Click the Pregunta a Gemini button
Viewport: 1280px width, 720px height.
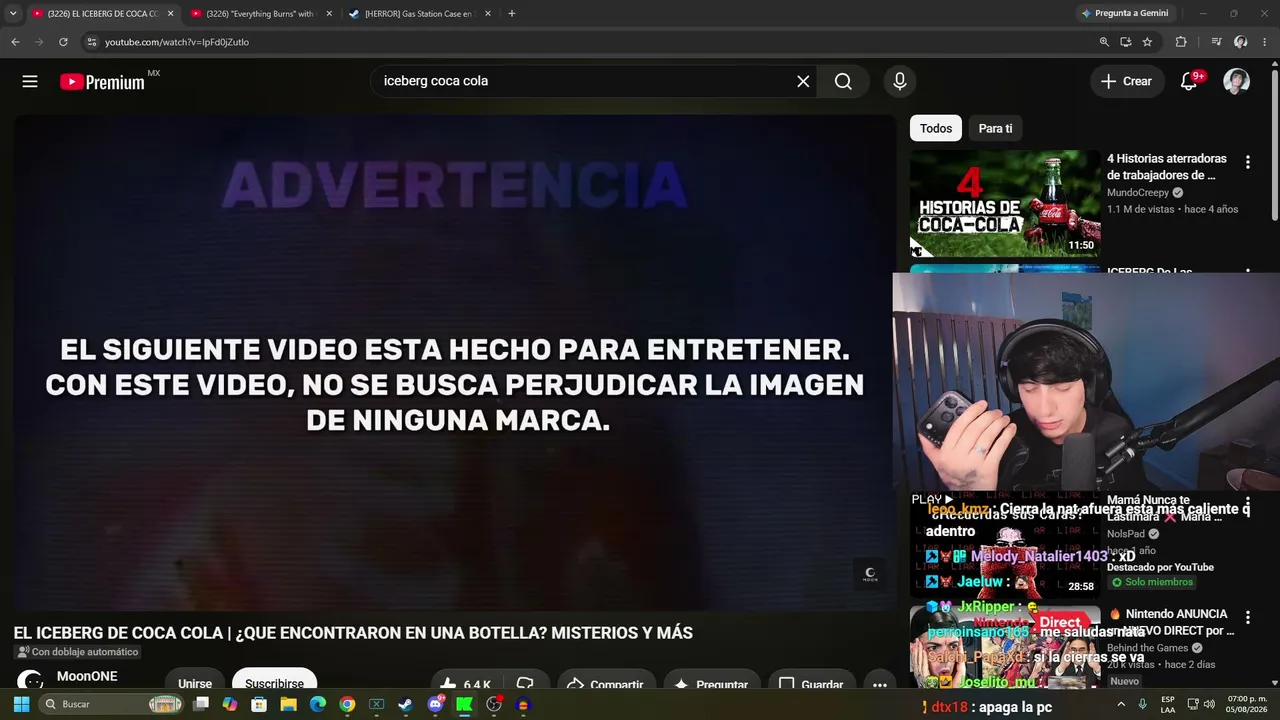[x=1125, y=14]
